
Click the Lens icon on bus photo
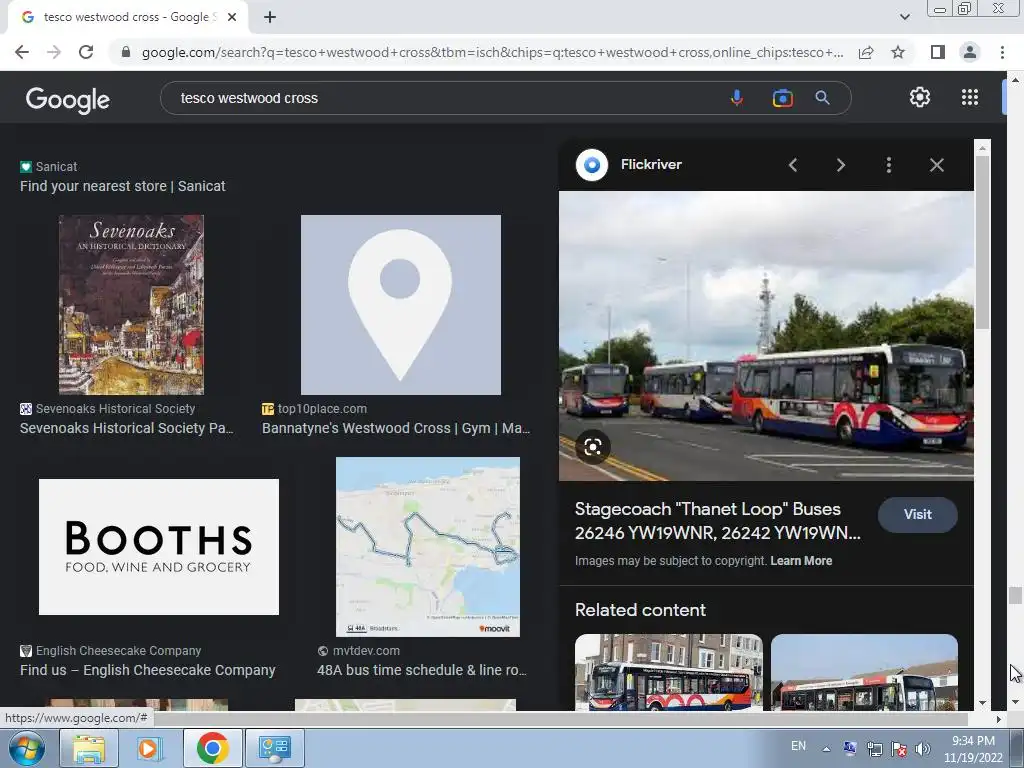tap(592, 447)
